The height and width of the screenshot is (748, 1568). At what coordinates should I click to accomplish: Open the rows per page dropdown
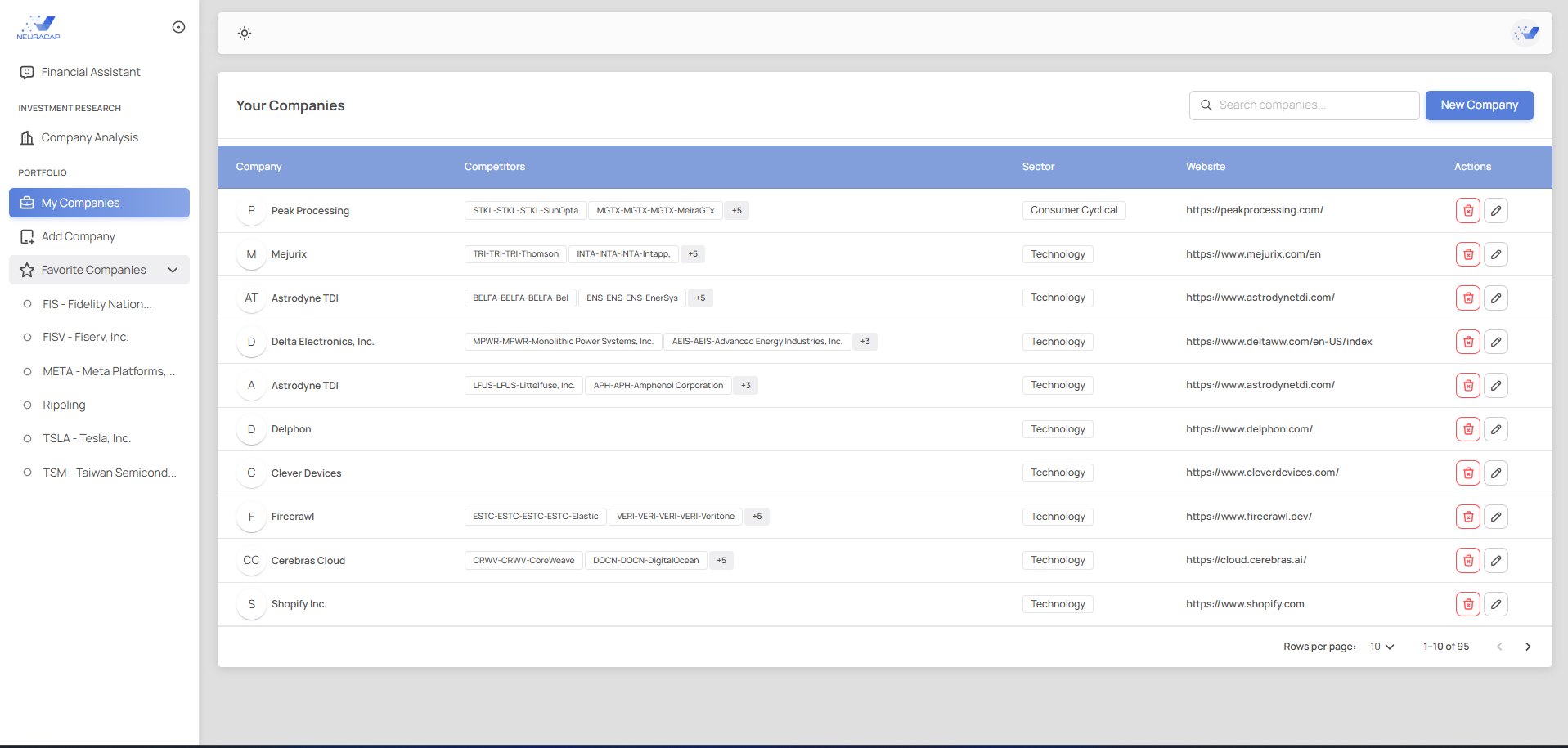[x=1382, y=647]
